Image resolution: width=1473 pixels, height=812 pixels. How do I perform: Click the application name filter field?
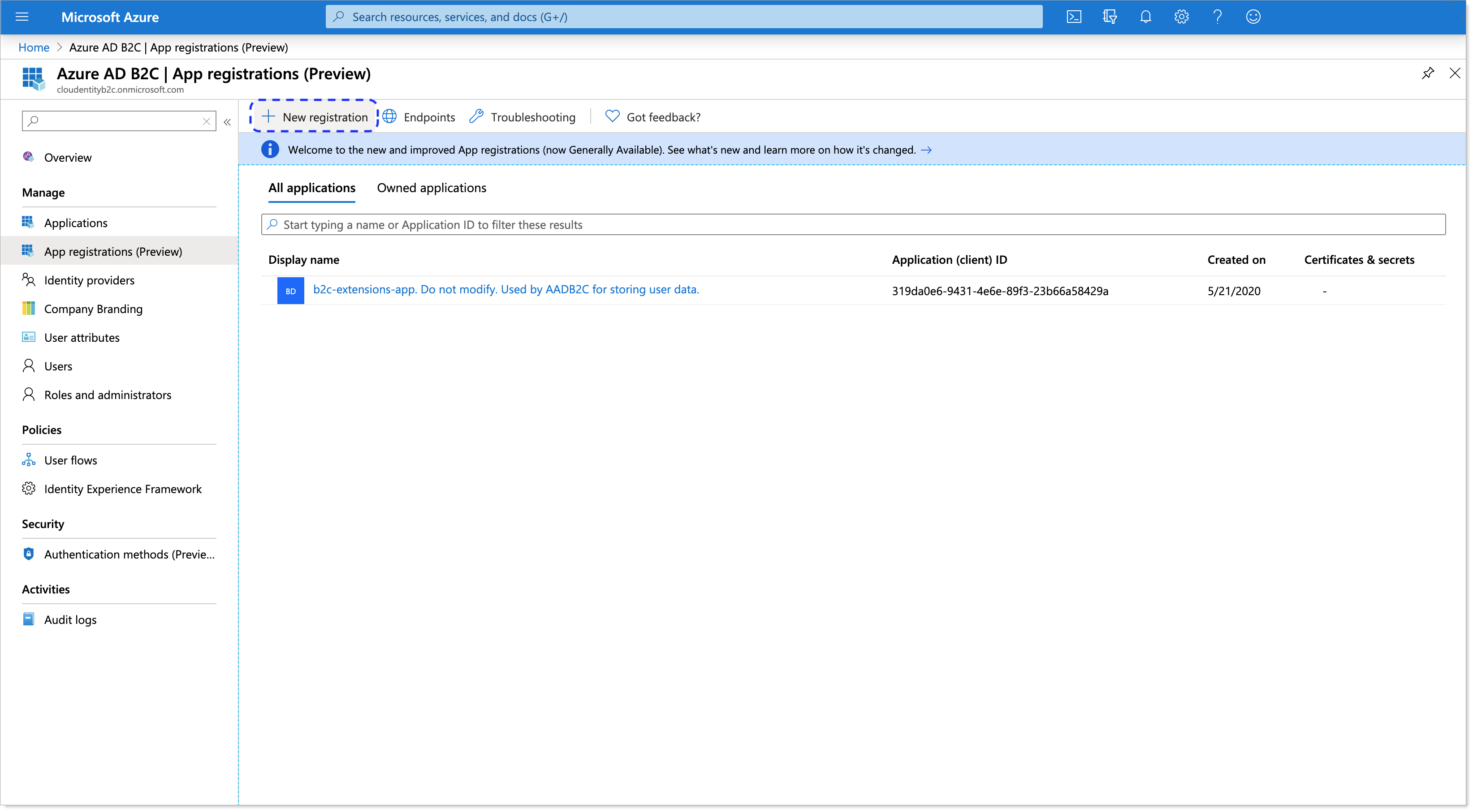click(853, 224)
